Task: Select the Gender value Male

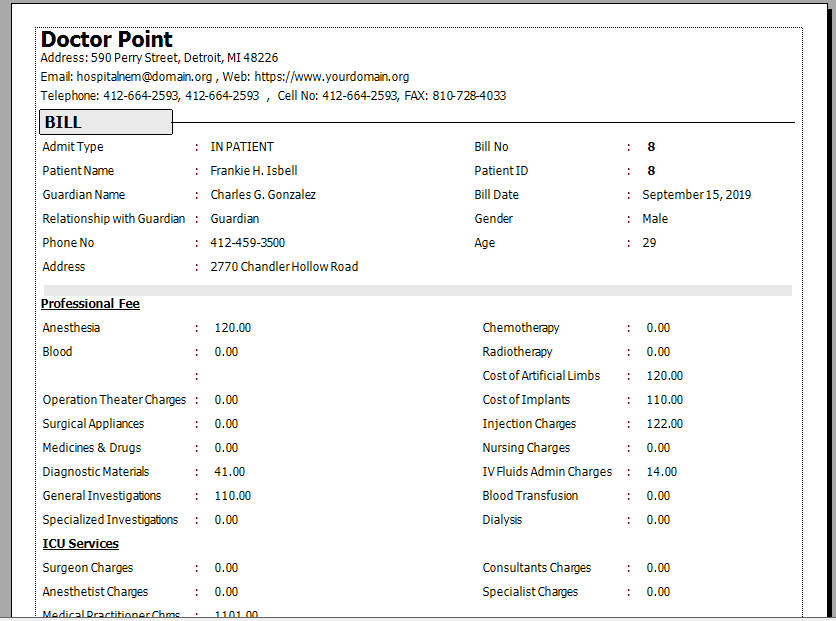Action: [655, 219]
